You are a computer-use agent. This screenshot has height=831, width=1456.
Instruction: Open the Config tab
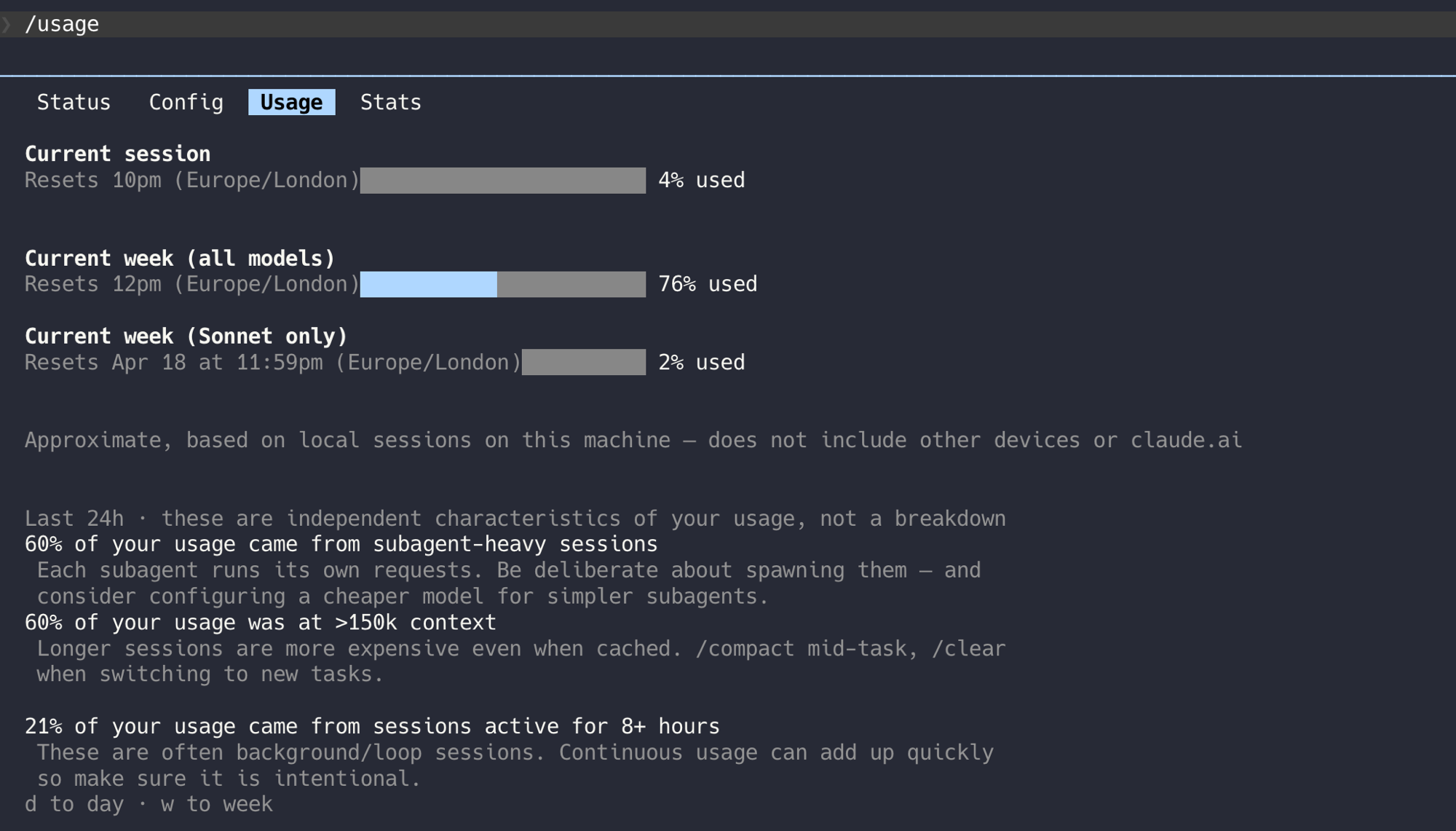coord(186,102)
